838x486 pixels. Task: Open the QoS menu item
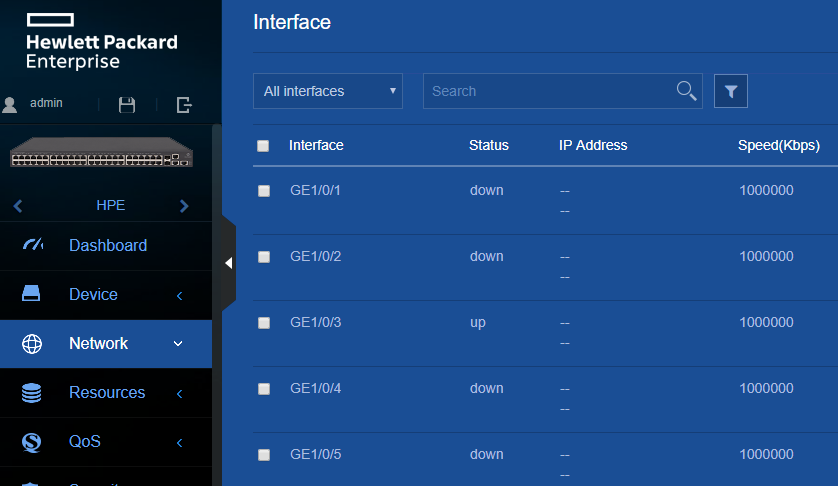(x=106, y=442)
